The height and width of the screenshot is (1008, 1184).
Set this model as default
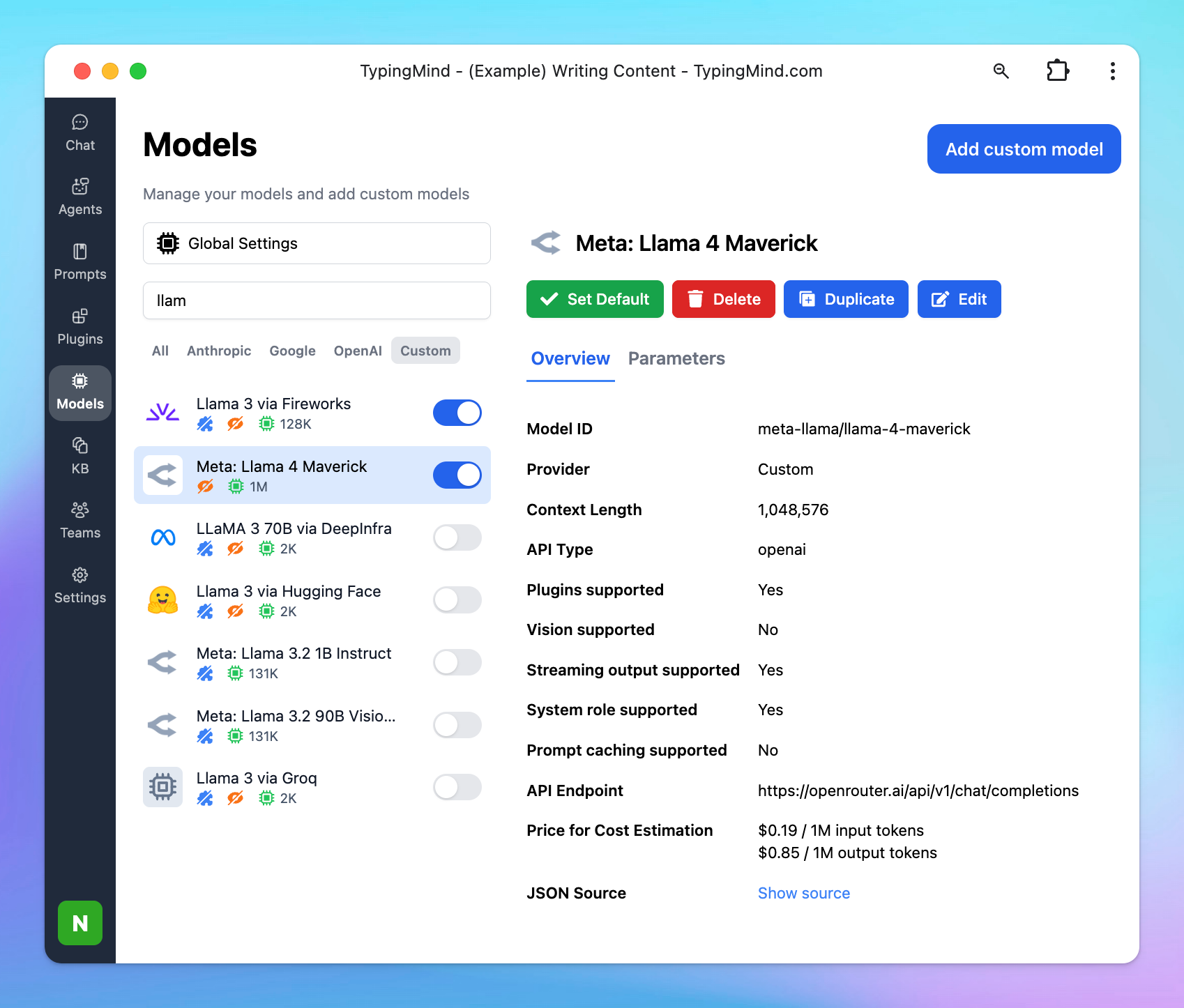tap(595, 299)
